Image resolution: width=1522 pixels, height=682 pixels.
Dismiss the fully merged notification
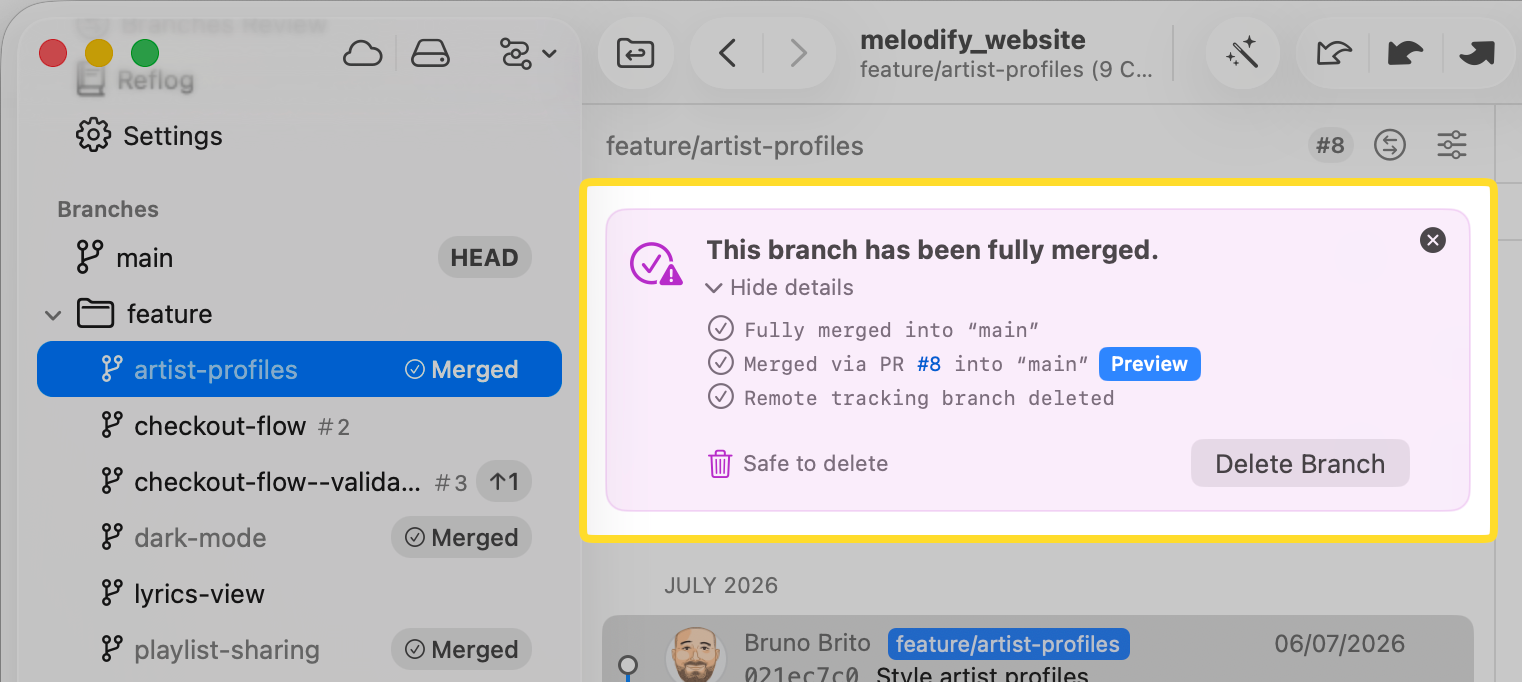coord(1433,240)
